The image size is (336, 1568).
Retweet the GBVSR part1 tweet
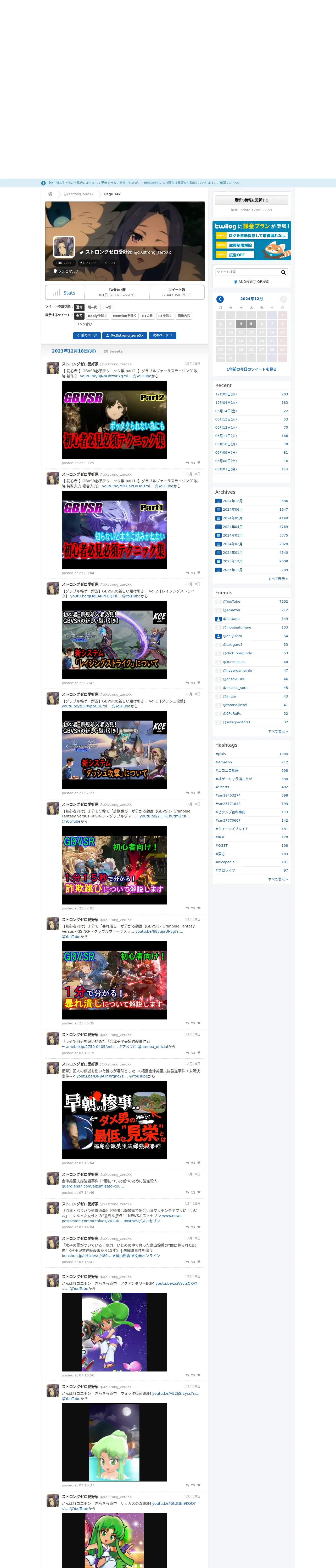(x=193, y=573)
